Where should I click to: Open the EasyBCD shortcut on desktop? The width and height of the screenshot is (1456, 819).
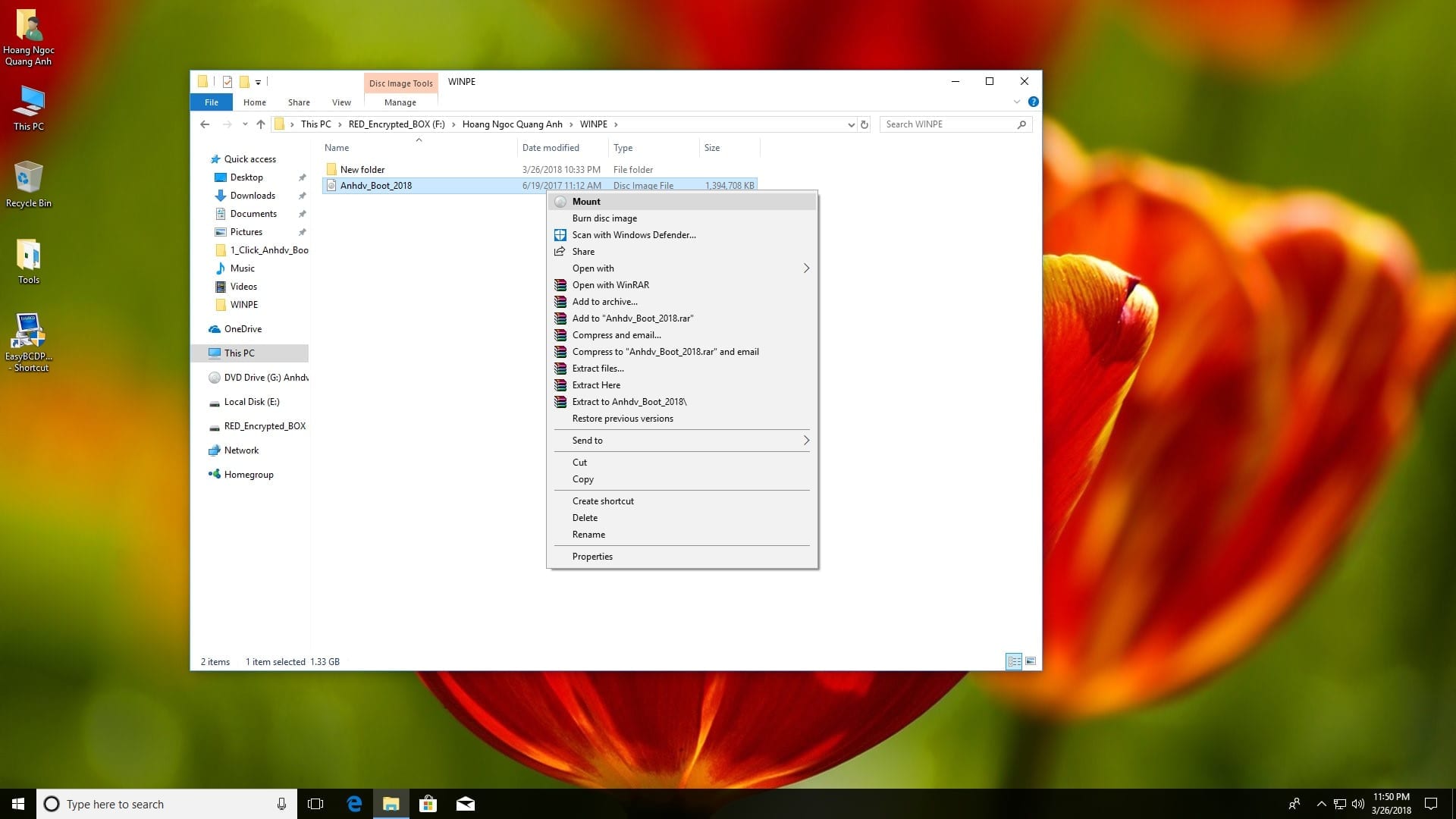(28, 343)
